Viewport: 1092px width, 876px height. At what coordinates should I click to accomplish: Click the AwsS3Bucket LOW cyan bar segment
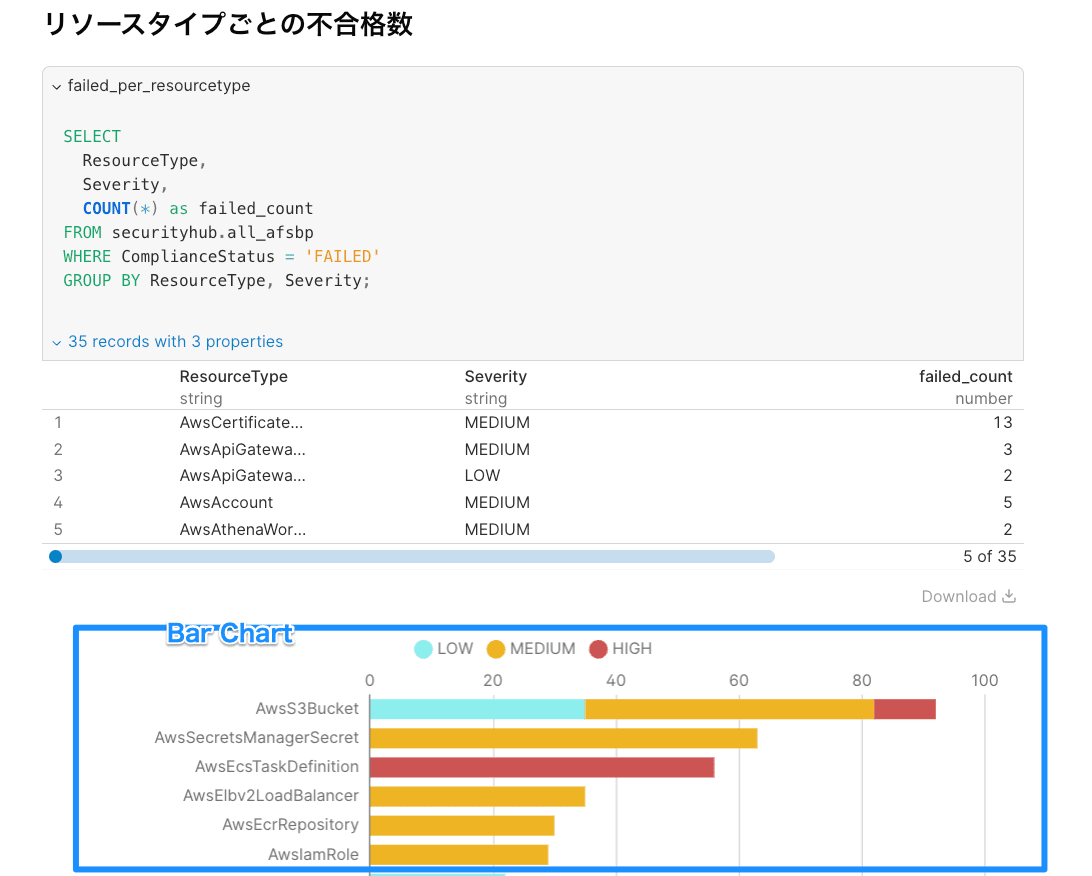(x=478, y=709)
